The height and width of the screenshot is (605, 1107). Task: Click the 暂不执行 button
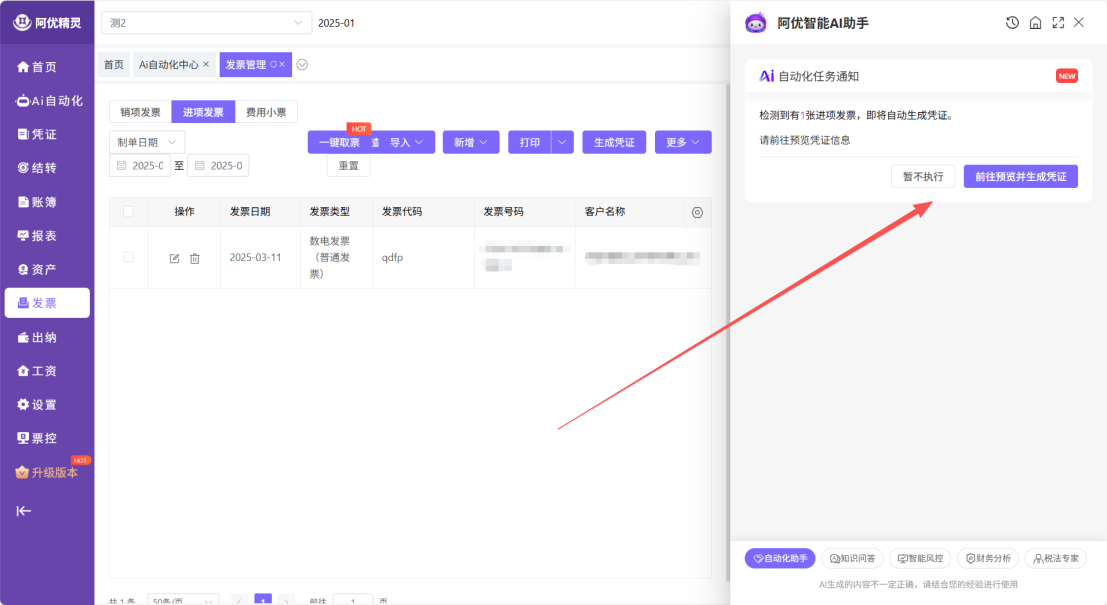click(923, 176)
